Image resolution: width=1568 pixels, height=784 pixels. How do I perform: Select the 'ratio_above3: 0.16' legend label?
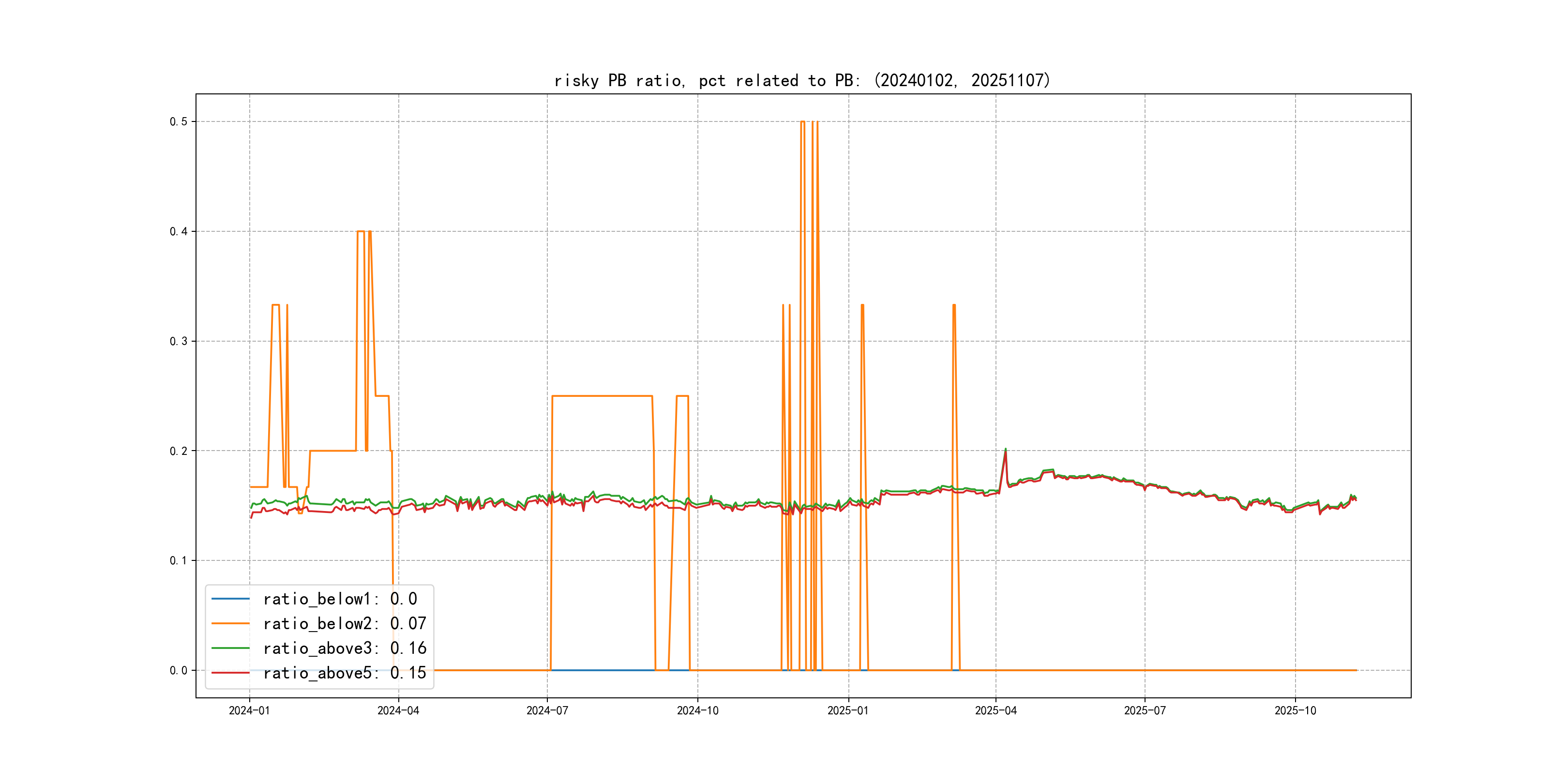point(345,648)
